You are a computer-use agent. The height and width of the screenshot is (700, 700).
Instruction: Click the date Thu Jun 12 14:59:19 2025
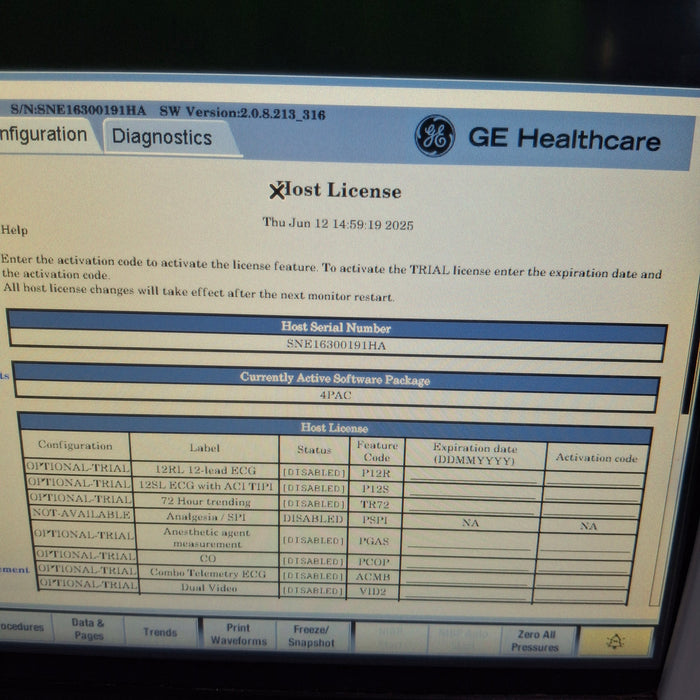click(x=338, y=223)
